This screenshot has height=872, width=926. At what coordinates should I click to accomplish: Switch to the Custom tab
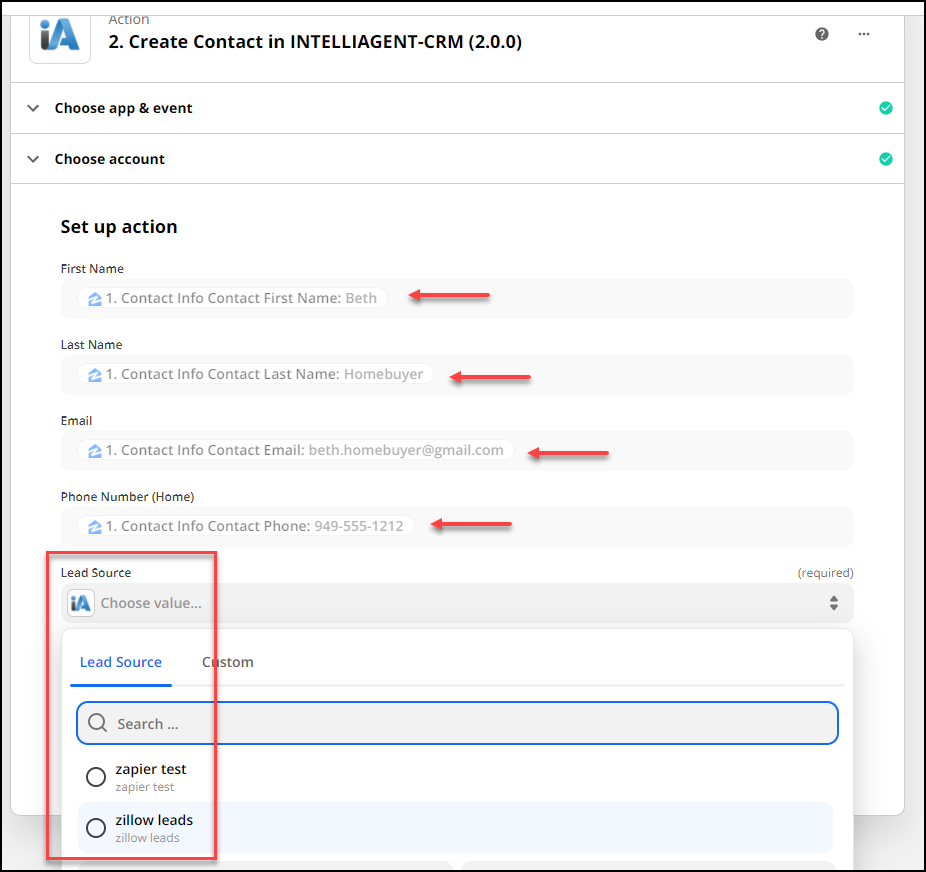pyautogui.click(x=228, y=662)
